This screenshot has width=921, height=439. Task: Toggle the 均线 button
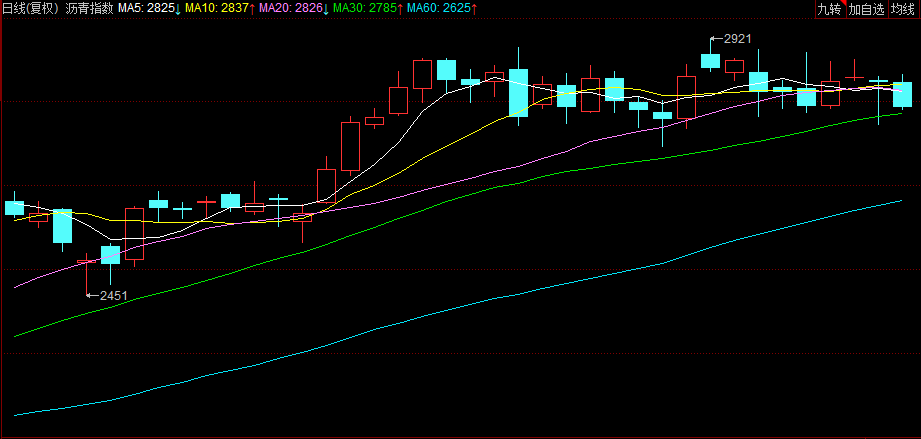click(x=903, y=9)
